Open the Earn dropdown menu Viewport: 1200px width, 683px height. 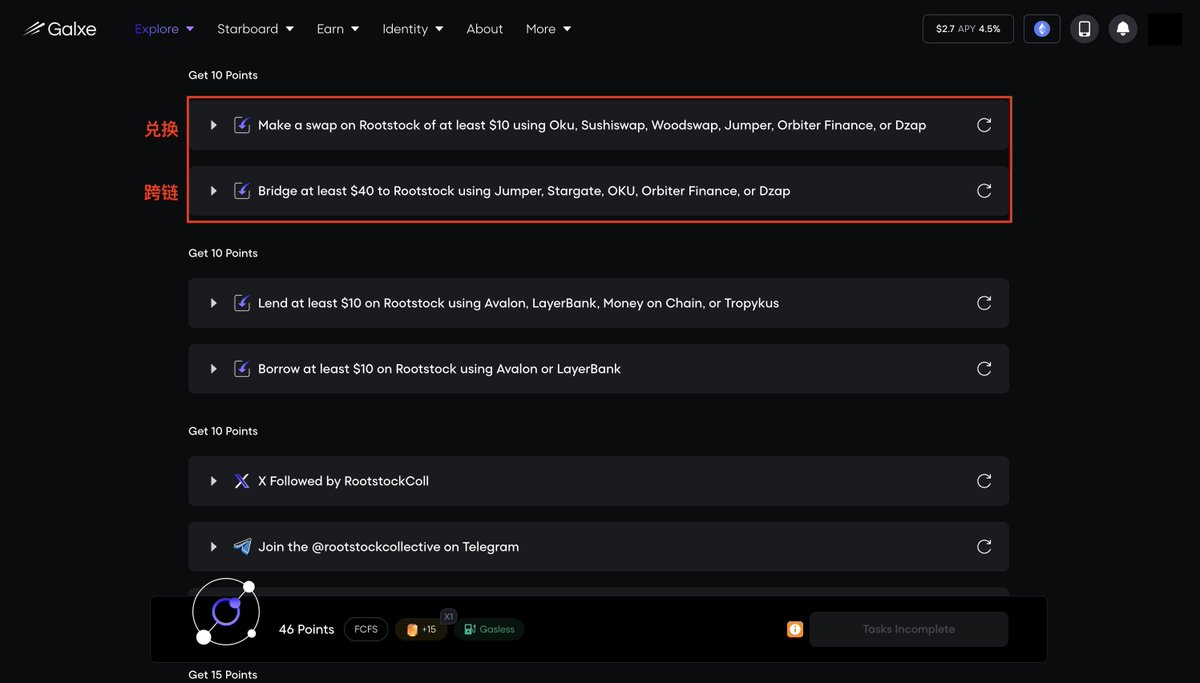point(338,29)
